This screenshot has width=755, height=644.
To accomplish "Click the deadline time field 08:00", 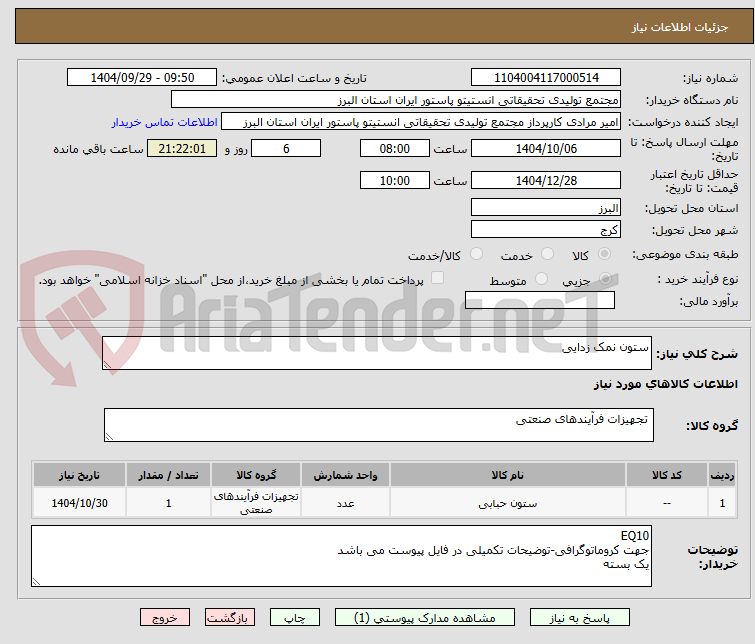I will coord(395,148).
